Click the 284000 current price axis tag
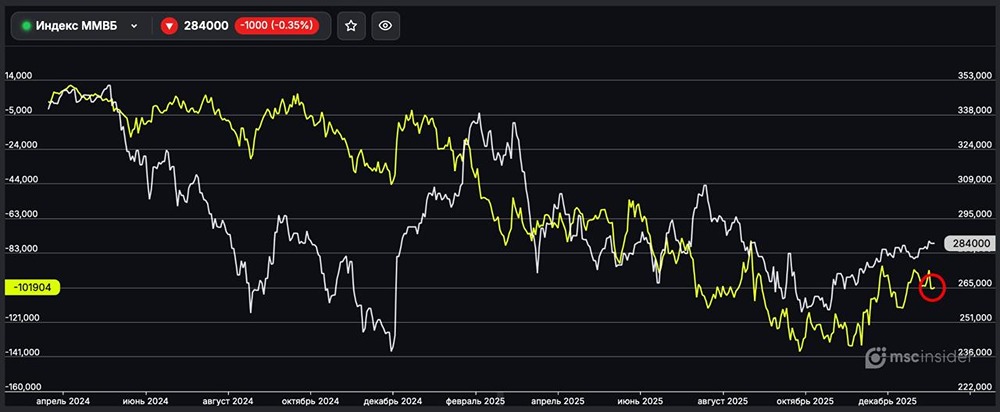This screenshot has height=412, width=1000. click(970, 243)
